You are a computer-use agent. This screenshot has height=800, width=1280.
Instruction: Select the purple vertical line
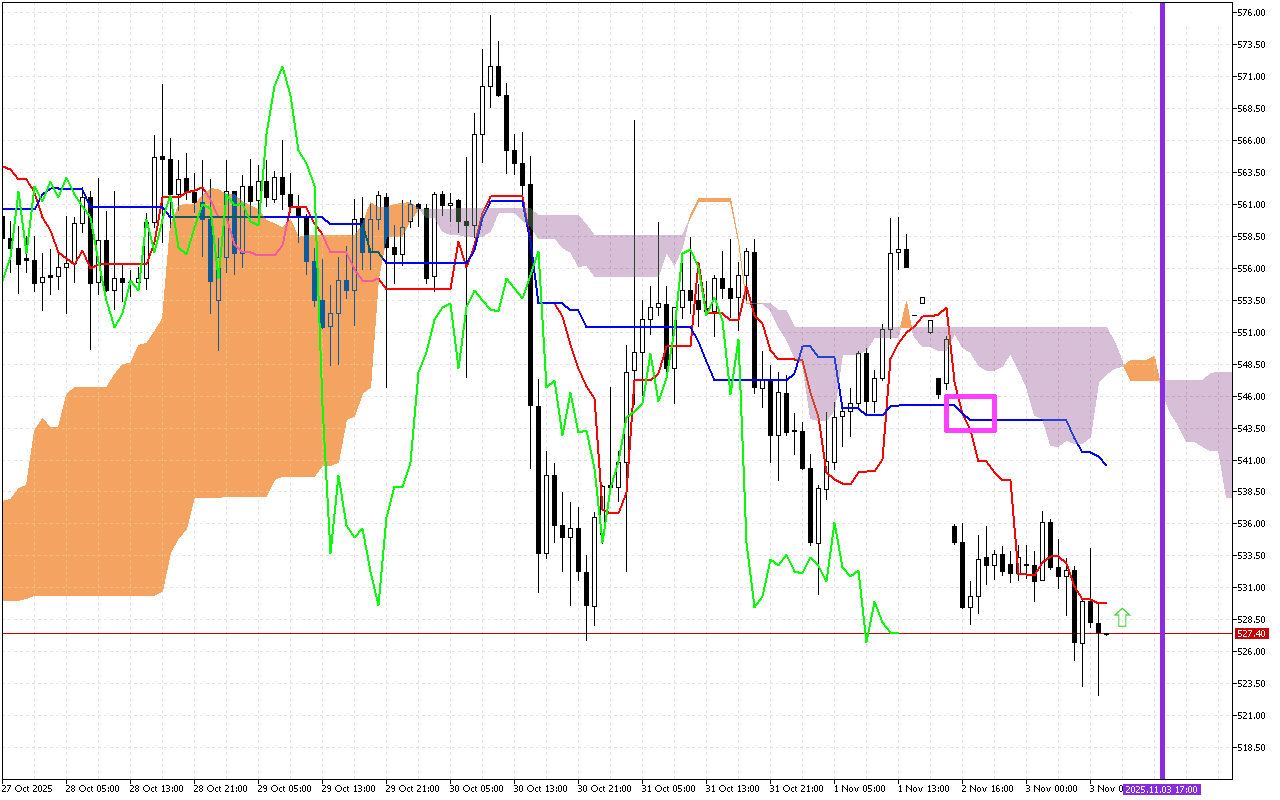[x=1162, y=300]
